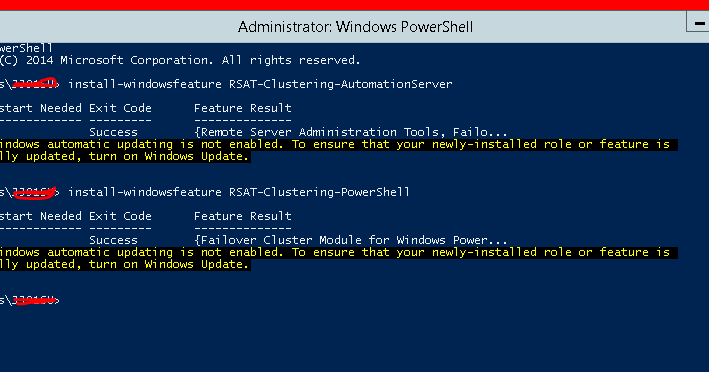Click the first Feature Result column header
The image size is (709, 372).
(243, 108)
